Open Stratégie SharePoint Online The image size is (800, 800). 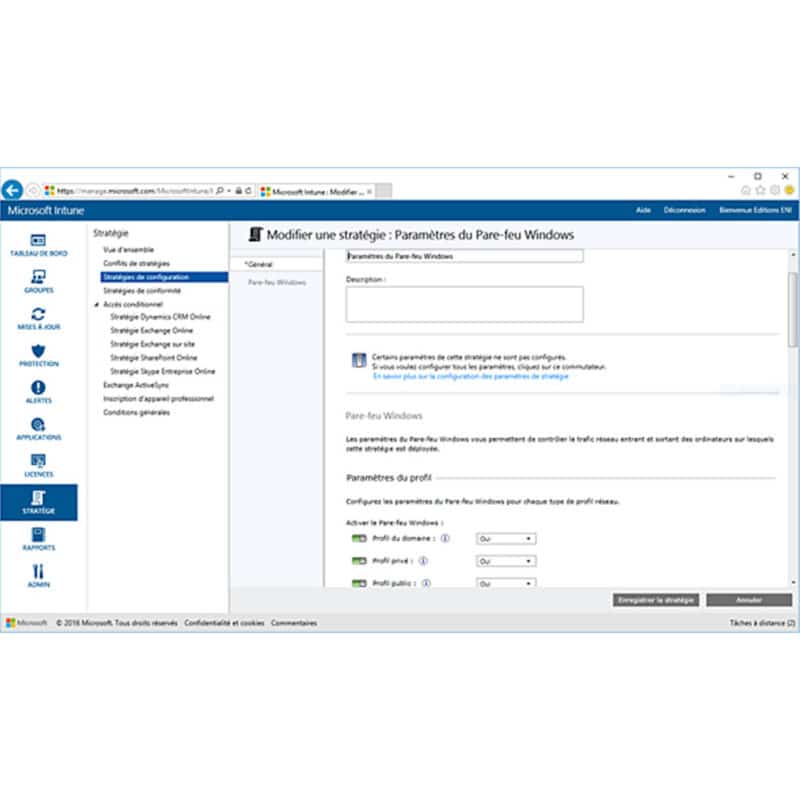point(154,358)
